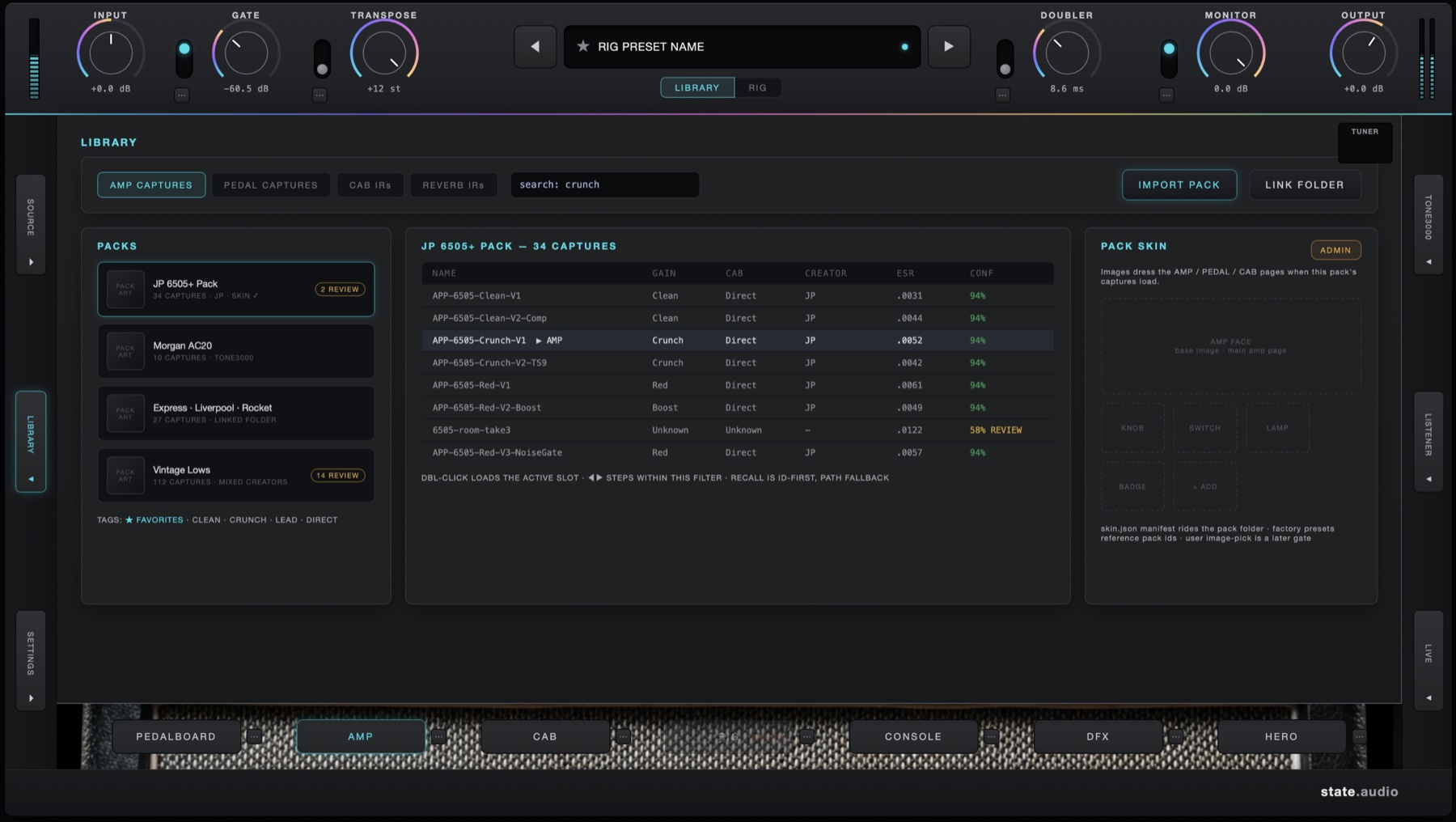
Task: Select the CAB IRs tab
Action: click(x=370, y=184)
